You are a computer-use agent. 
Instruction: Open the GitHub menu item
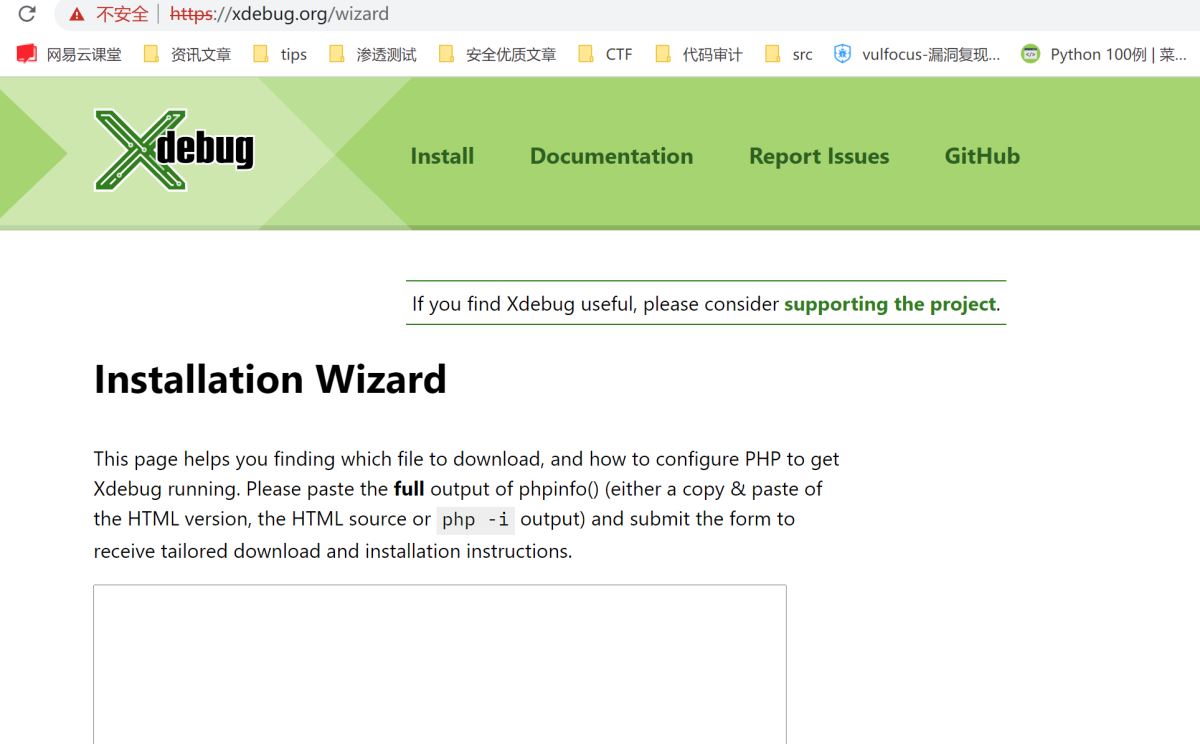pyautogui.click(x=982, y=156)
